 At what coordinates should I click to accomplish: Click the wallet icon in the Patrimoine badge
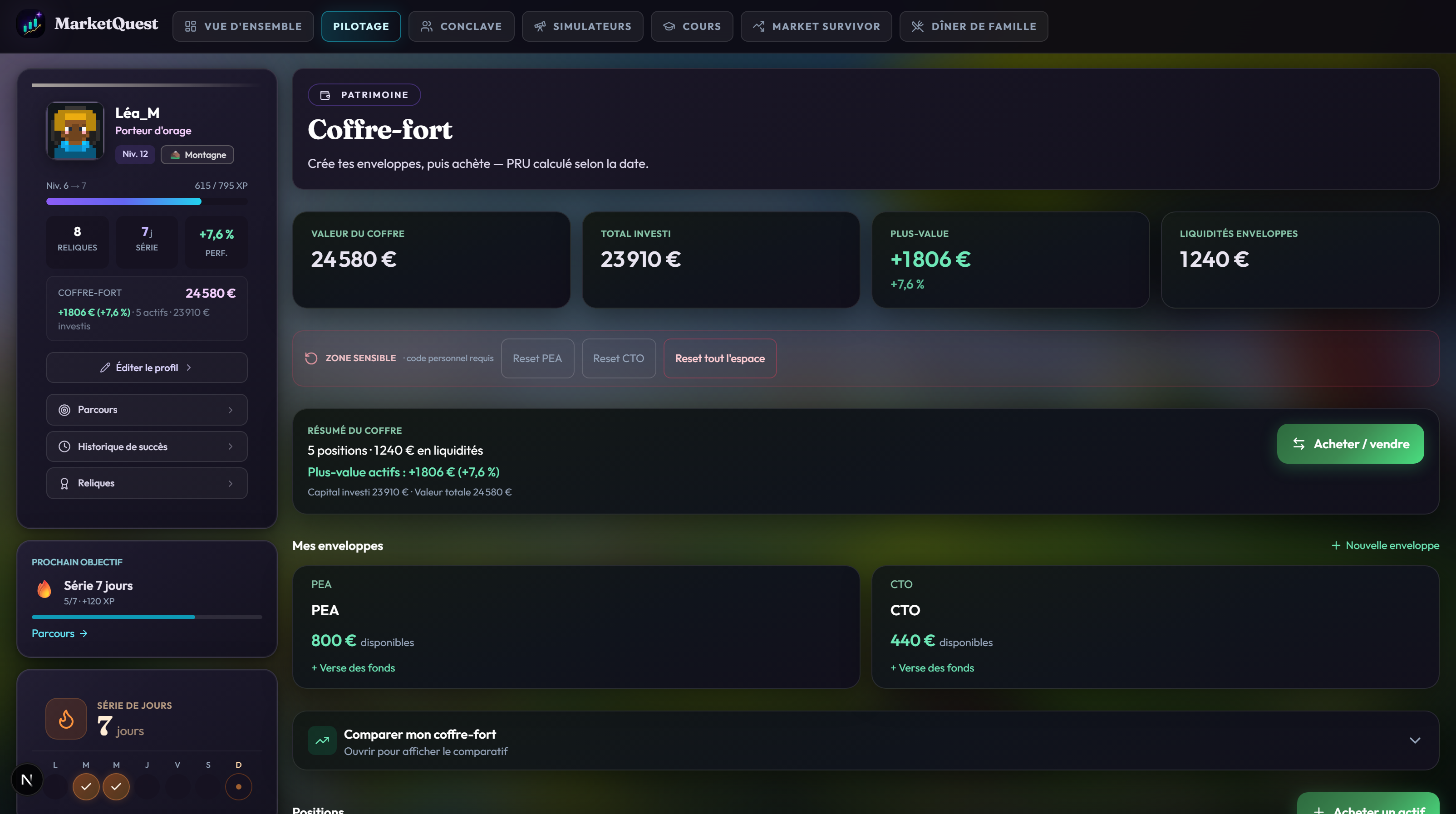pos(325,95)
